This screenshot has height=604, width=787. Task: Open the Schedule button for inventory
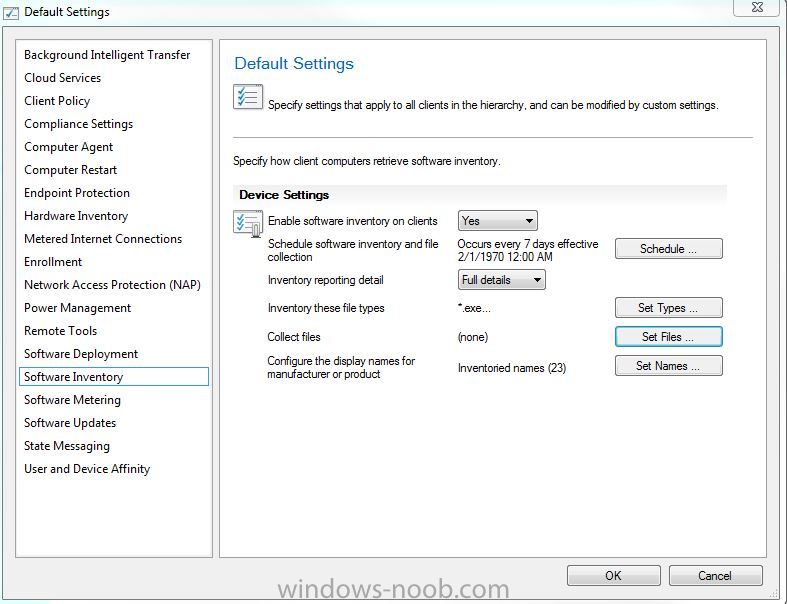coord(669,249)
